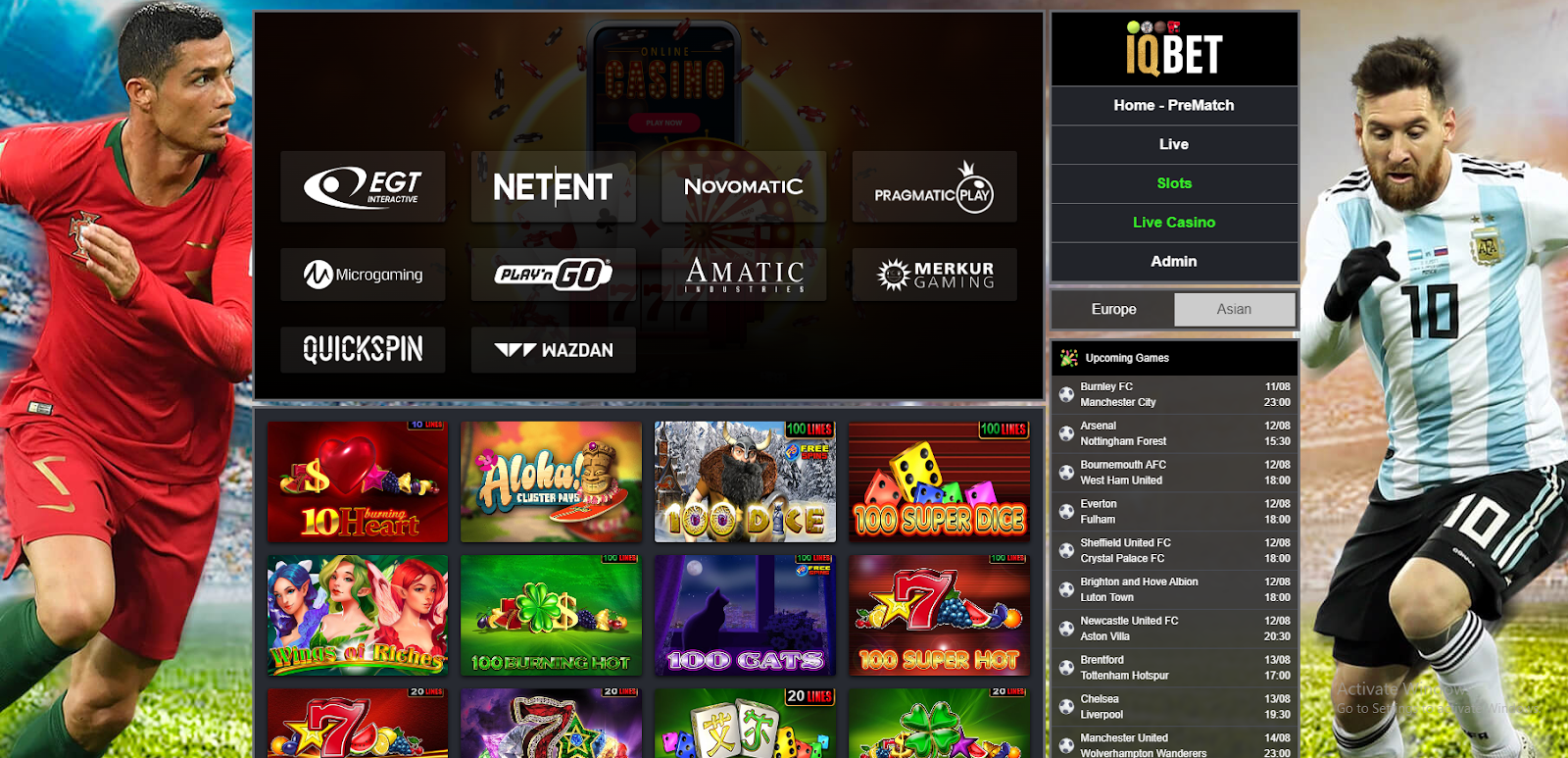The height and width of the screenshot is (758, 1568).
Task: Go to Home - PreMatch page
Action: click(1174, 105)
